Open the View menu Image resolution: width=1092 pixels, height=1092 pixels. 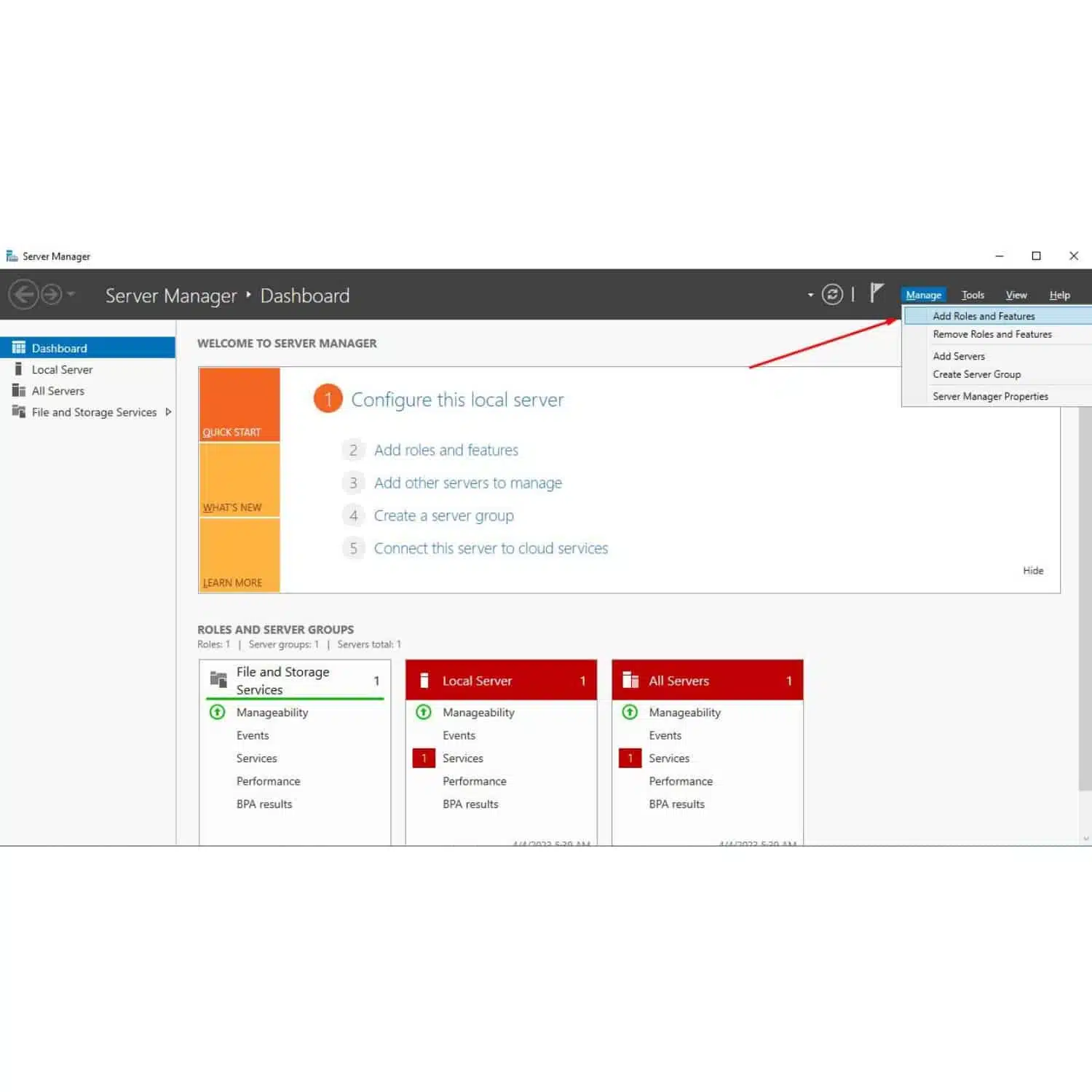pos(1016,295)
